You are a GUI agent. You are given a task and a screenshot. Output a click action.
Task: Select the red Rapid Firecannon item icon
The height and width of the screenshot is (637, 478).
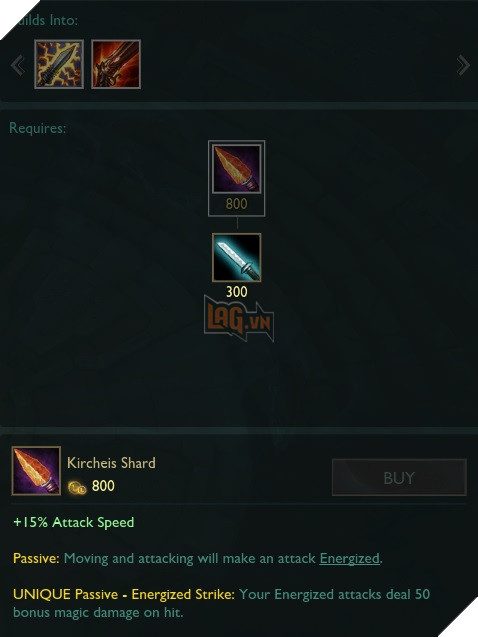click(x=116, y=64)
